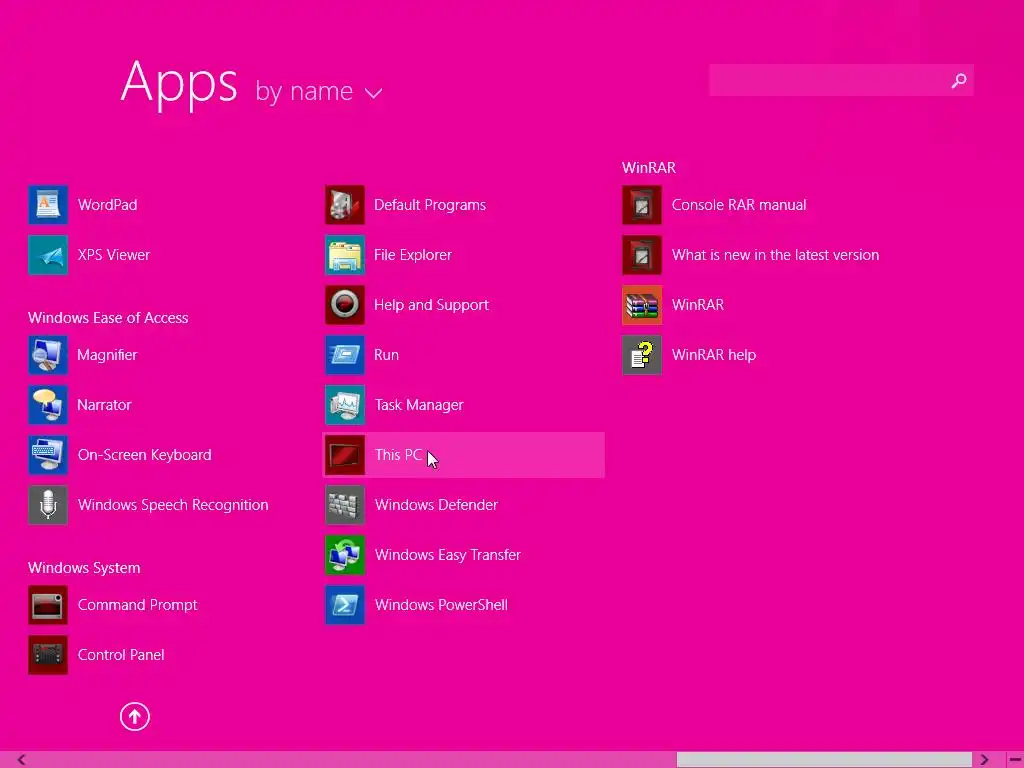Open Default Programs icon

(345, 205)
